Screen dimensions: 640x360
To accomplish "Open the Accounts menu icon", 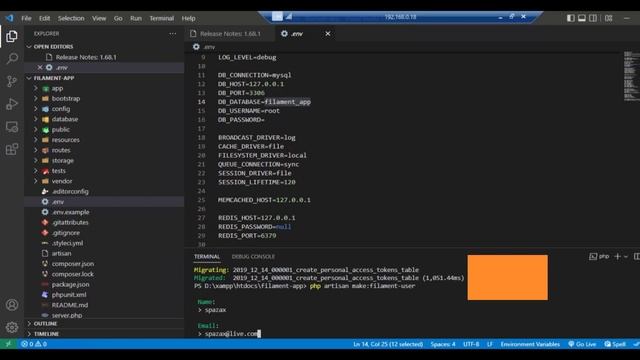I will (x=12, y=305).
